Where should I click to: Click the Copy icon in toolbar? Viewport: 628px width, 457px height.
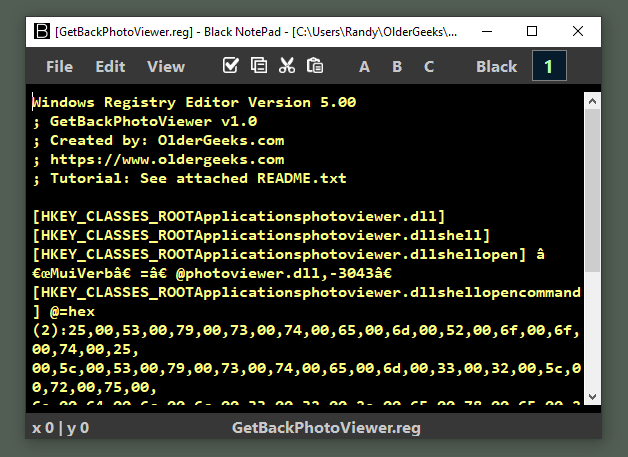259,65
